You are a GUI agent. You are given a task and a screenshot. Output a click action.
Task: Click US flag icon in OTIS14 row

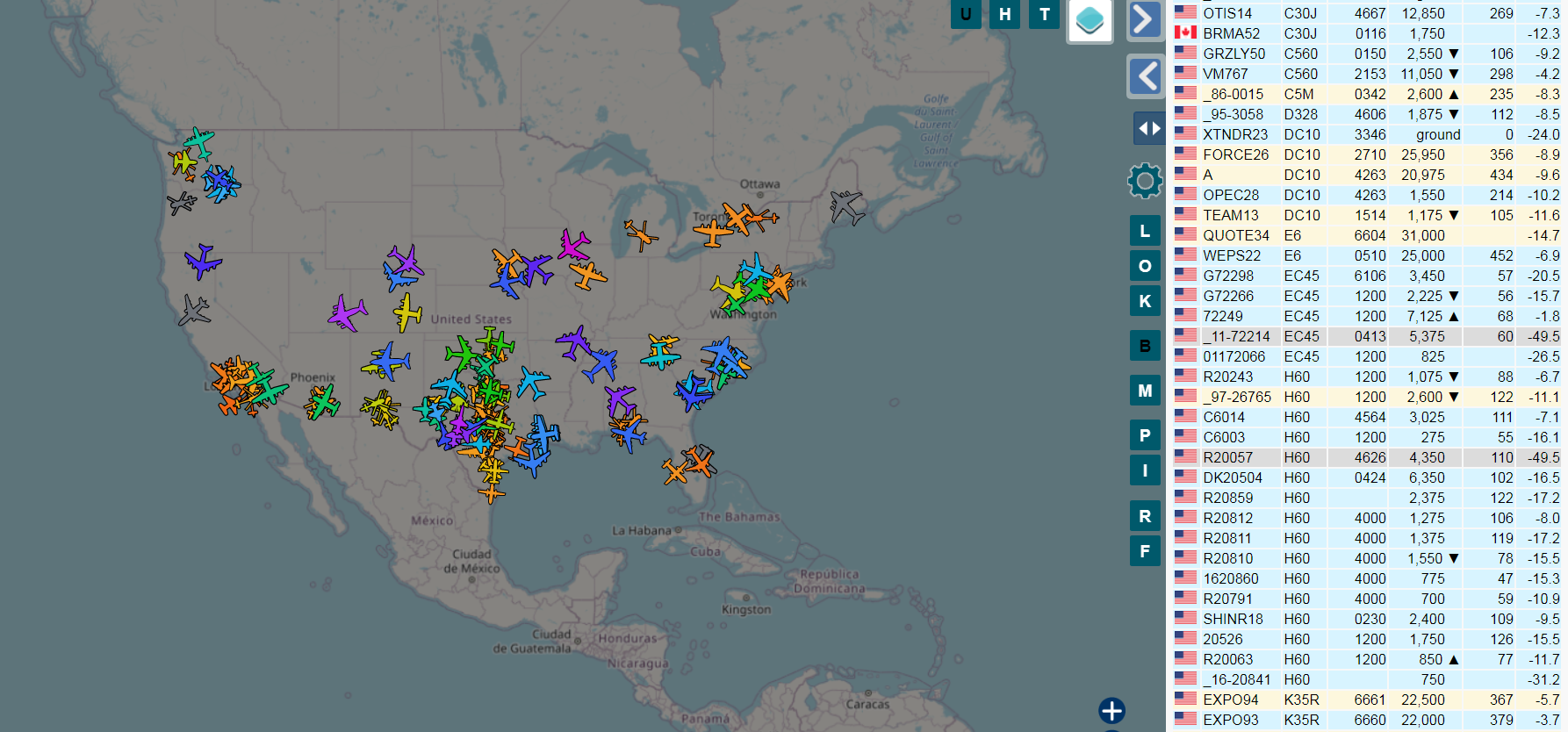coord(1185,12)
